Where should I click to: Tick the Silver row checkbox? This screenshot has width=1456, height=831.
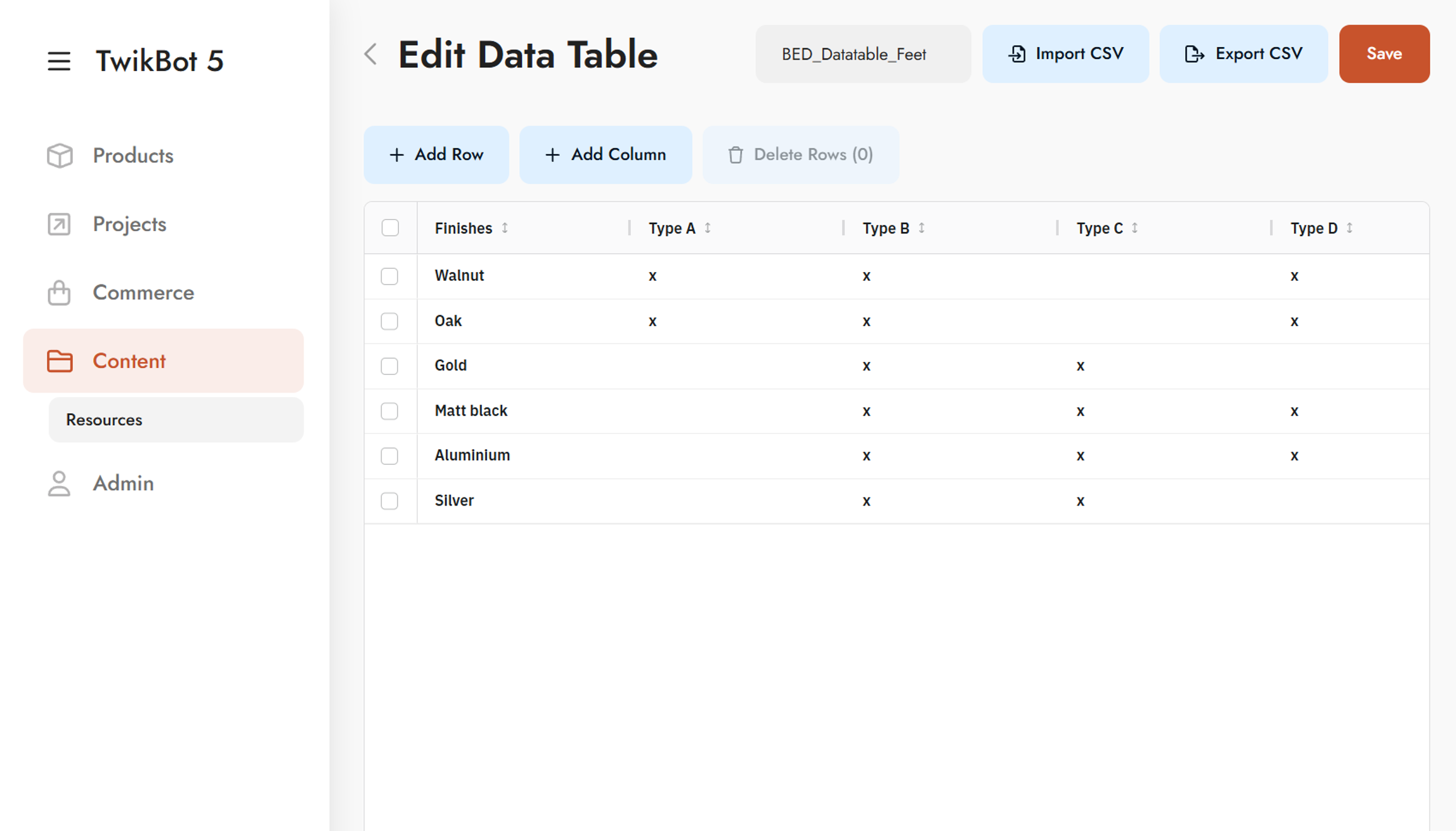coord(390,501)
